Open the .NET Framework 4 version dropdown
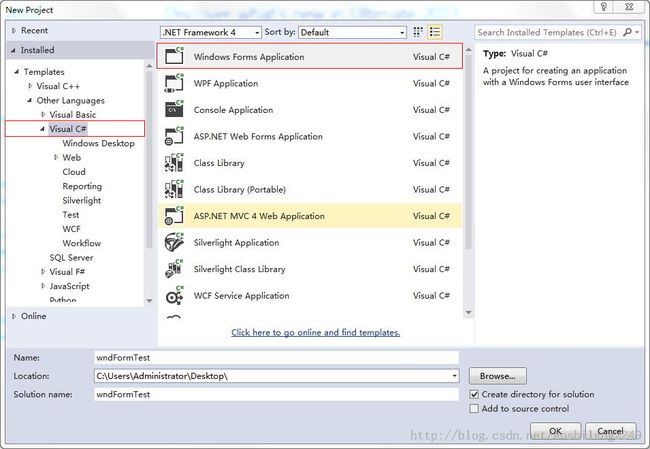This screenshot has width=650, height=449. pos(211,32)
